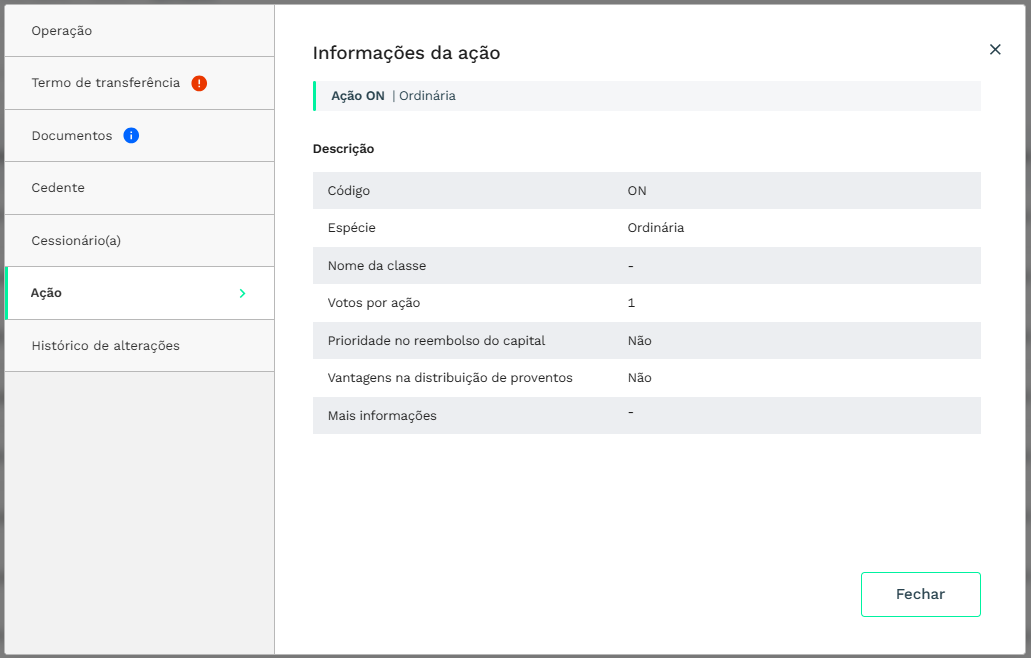
Task: Click the green chevron arrow on Ação tab
Action: 242,293
